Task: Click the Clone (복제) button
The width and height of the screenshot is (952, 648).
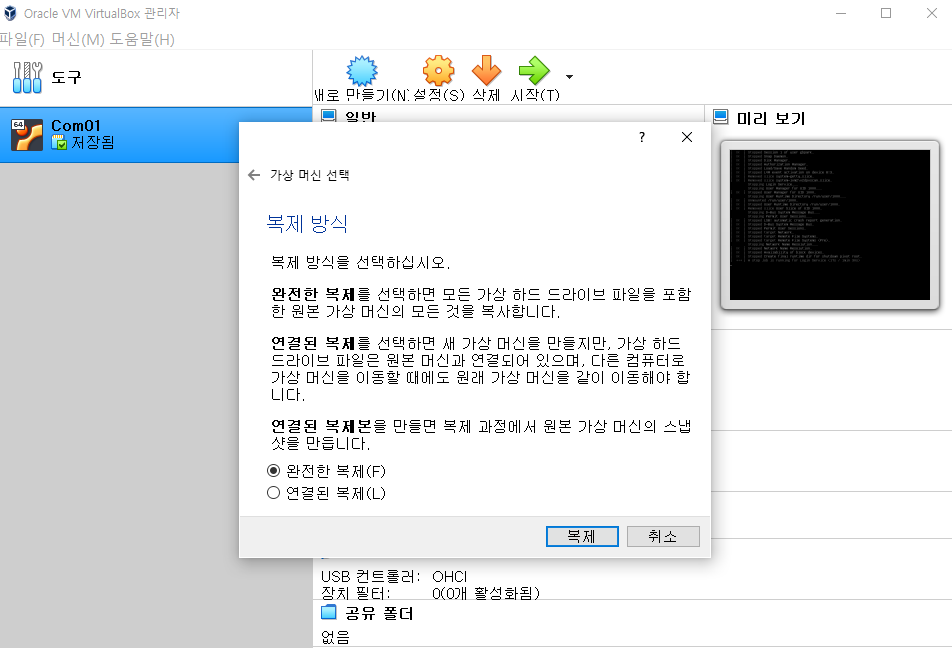Action: pos(582,536)
